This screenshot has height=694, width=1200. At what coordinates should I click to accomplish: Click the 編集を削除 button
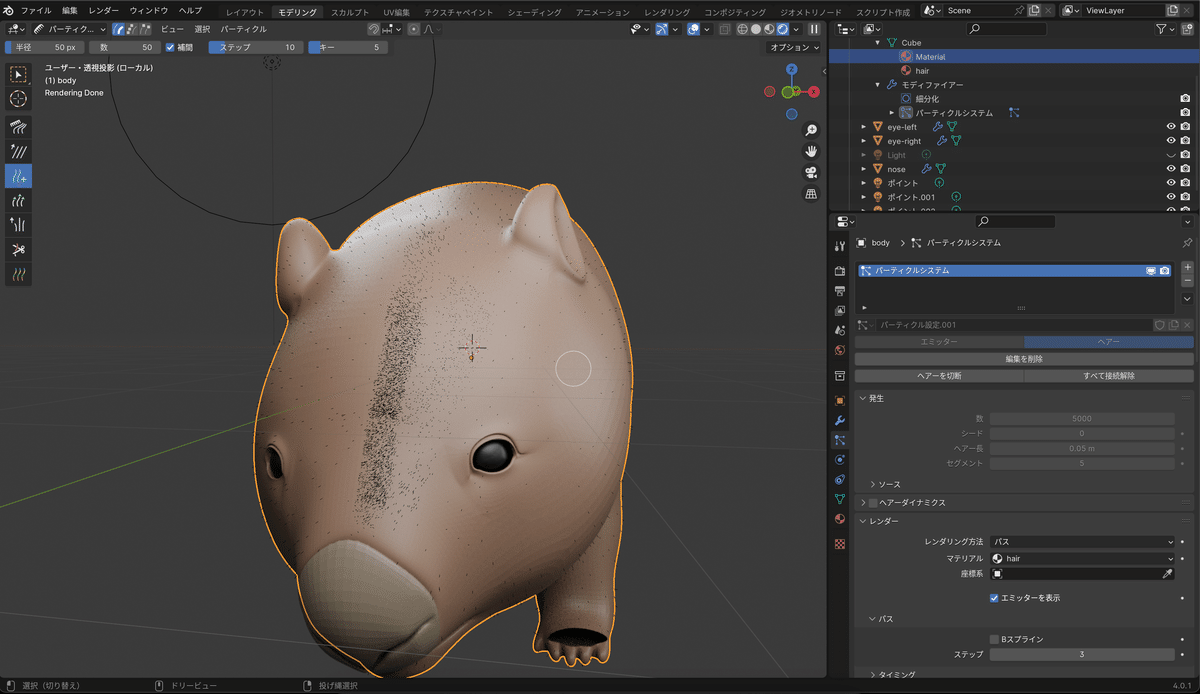coord(1024,358)
